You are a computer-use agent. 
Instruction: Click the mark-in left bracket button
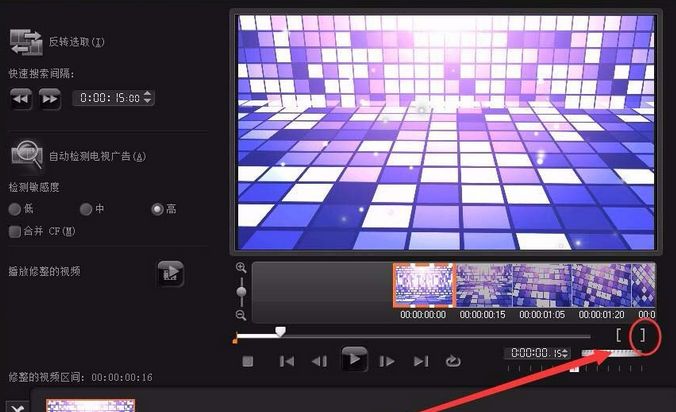pyautogui.click(x=618, y=335)
